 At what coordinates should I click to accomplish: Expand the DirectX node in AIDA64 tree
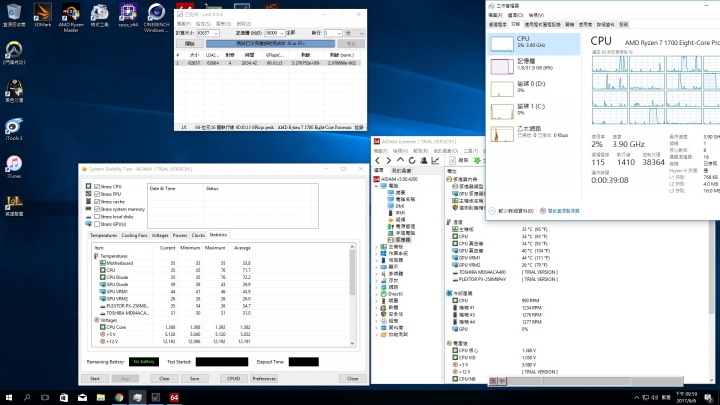point(377,294)
